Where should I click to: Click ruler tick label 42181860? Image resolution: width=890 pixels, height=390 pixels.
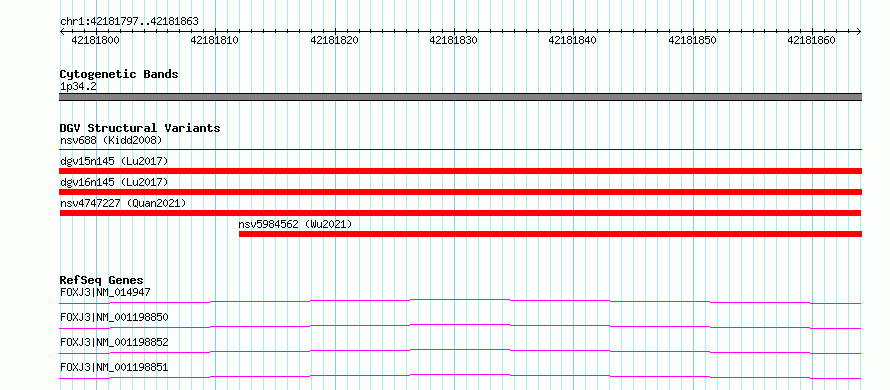(811, 41)
